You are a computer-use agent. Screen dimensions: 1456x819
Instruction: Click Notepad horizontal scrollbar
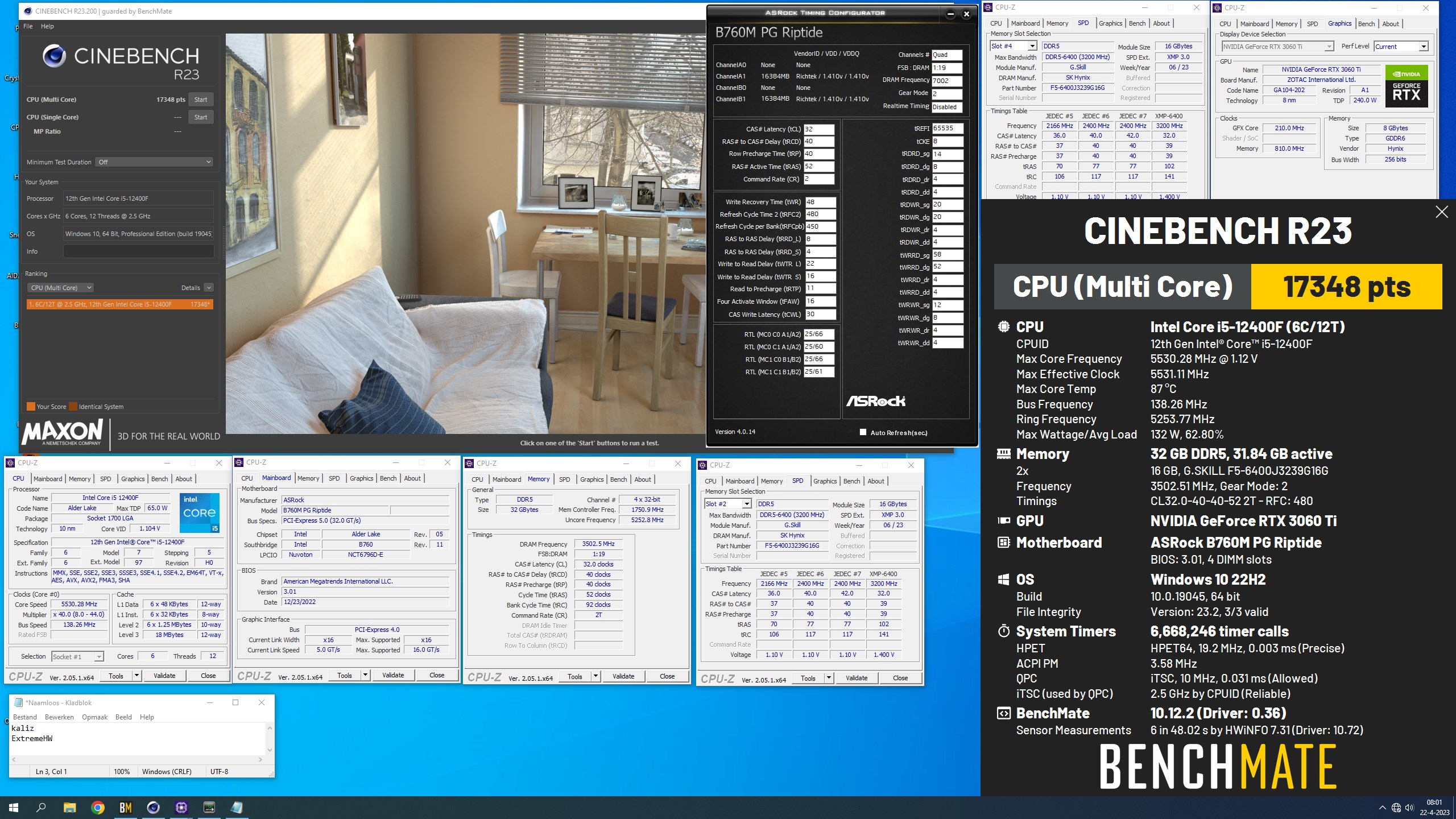click(136, 759)
